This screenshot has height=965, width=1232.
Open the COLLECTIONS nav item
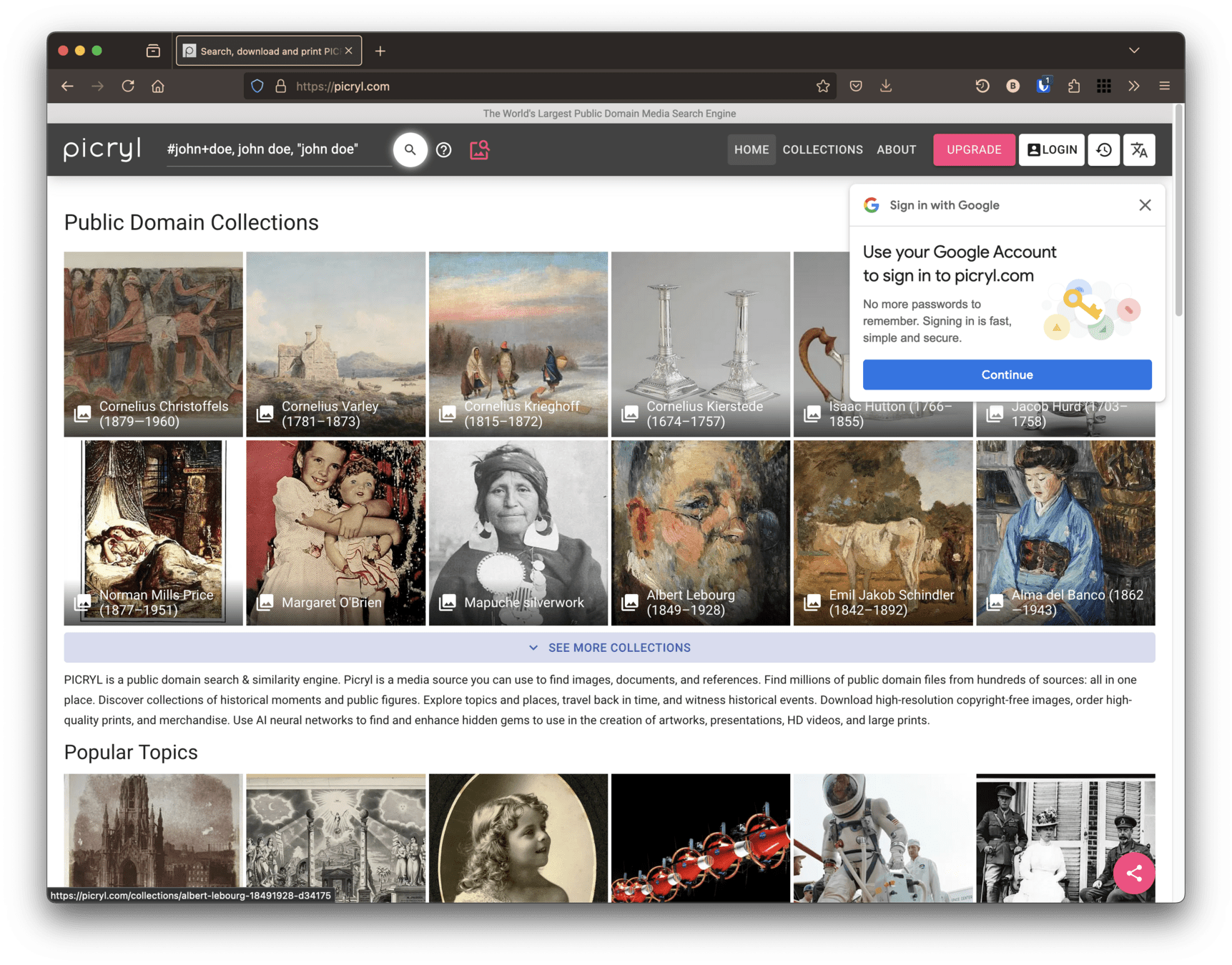pos(822,149)
